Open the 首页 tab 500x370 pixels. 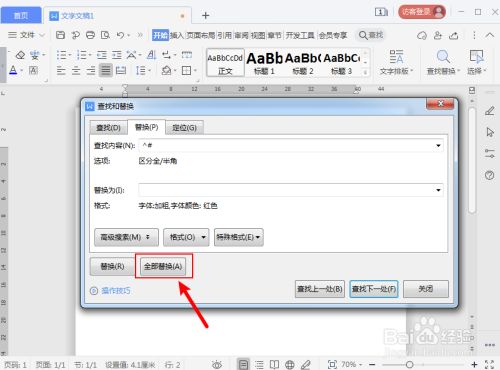point(21,15)
